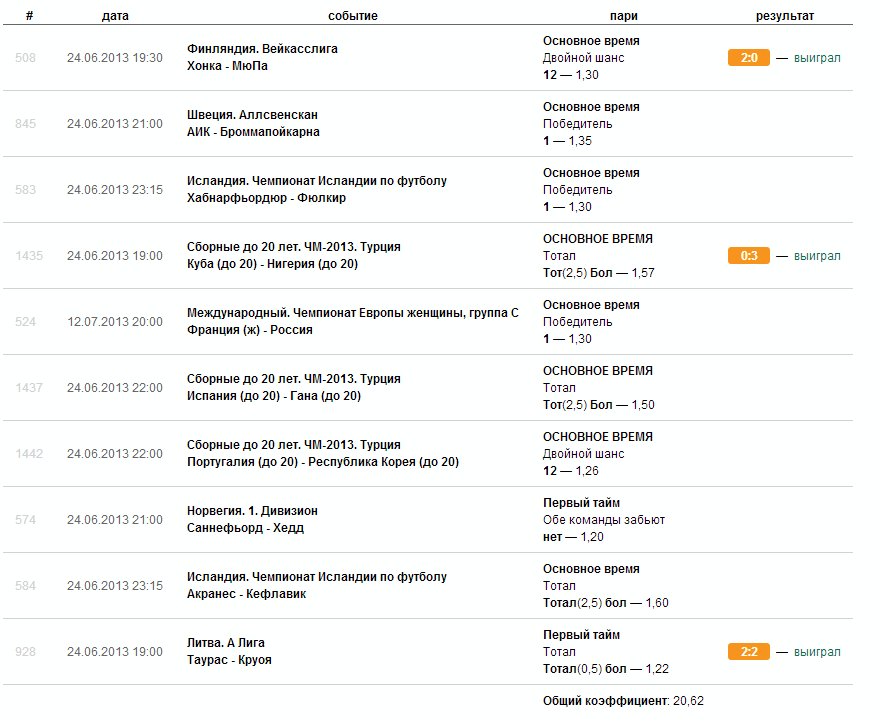The height and width of the screenshot is (720, 877).
Task: Open Куба (до 20) - Нигерия (до 20)
Action: click(272, 264)
